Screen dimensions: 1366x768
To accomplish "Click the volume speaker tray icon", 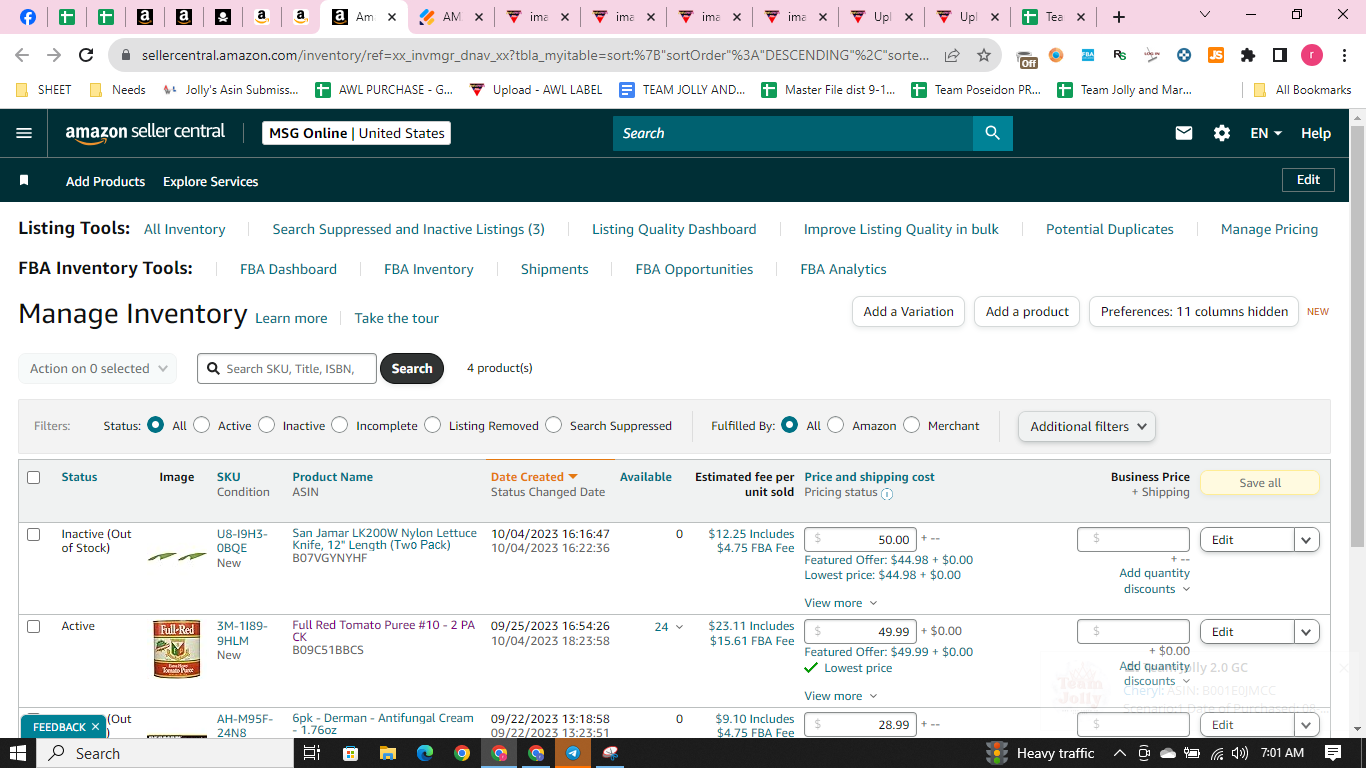I will click(1240, 753).
